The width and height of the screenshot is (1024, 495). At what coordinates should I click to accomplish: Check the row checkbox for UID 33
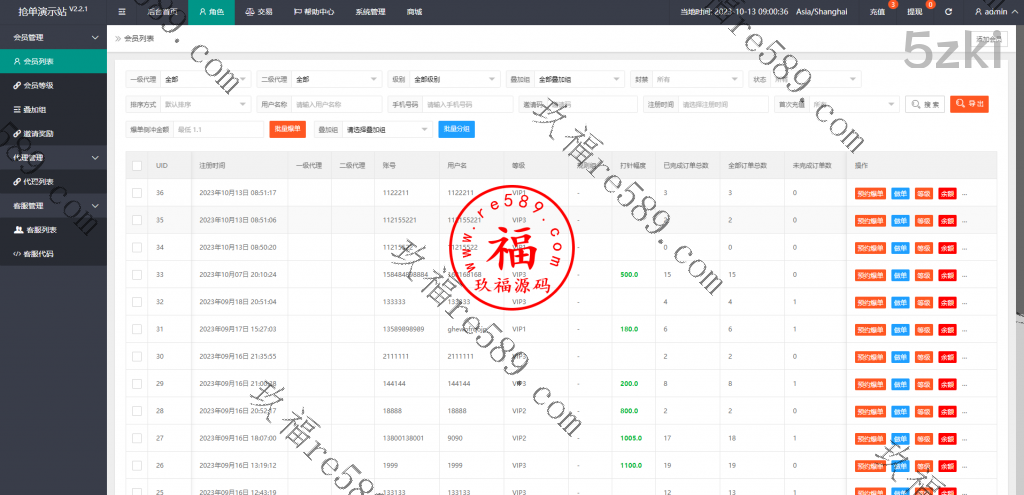137,274
